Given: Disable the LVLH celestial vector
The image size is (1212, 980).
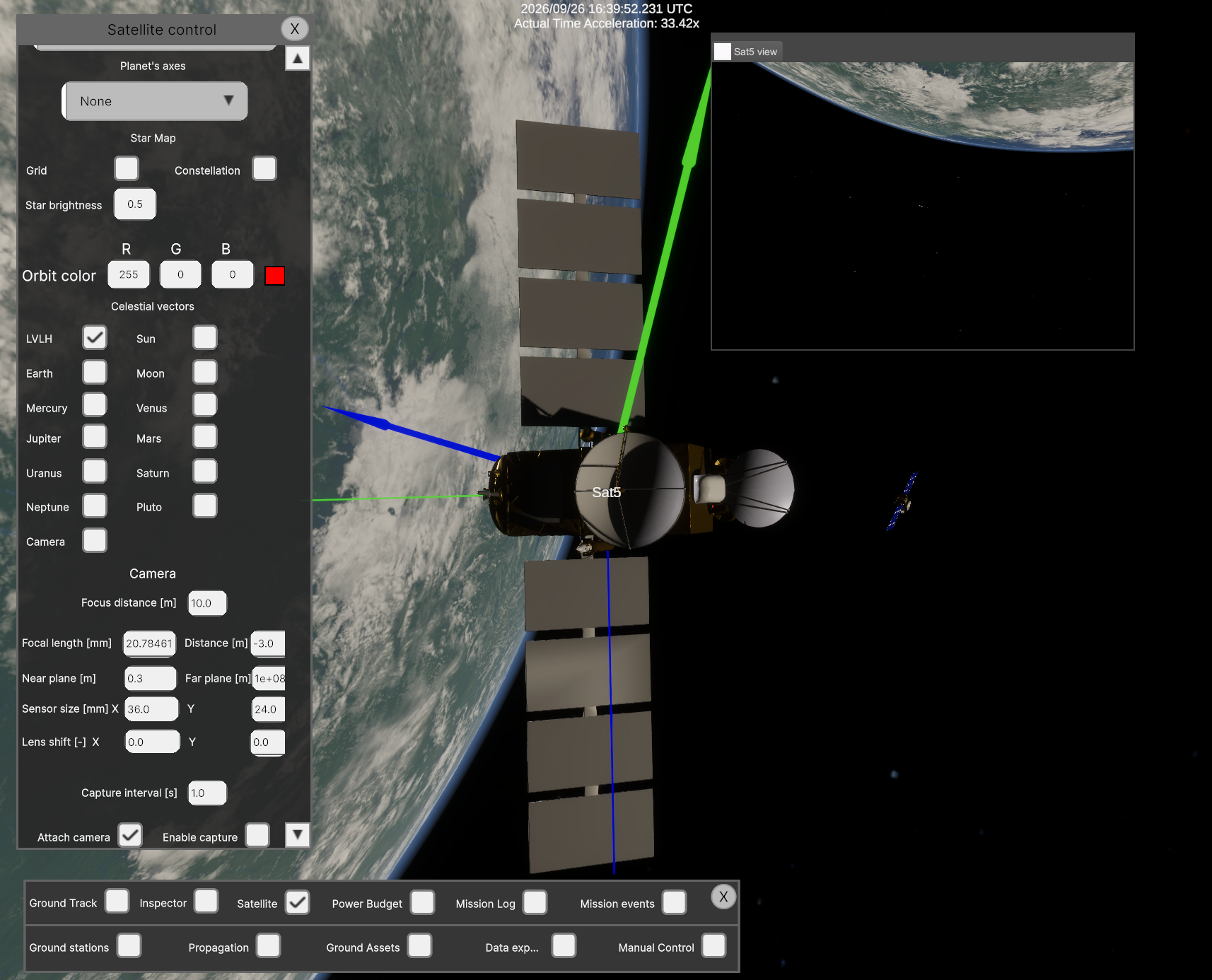Looking at the screenshot, I should [95, 338].
